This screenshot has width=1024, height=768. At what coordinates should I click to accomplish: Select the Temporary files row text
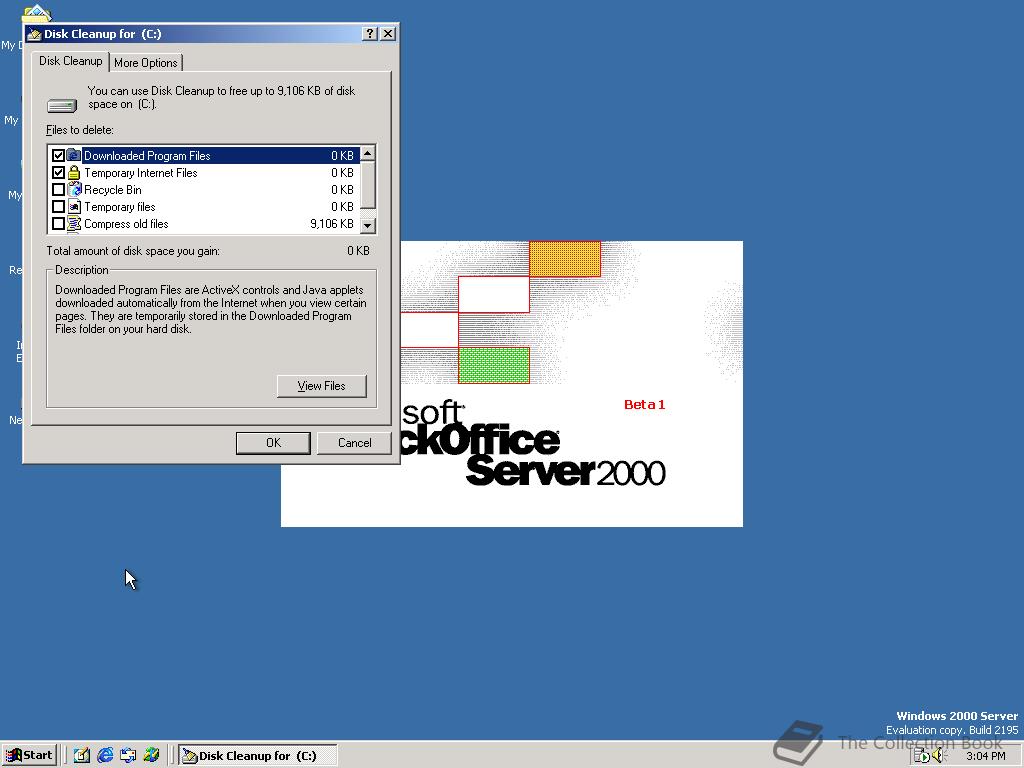pos(120,206)
